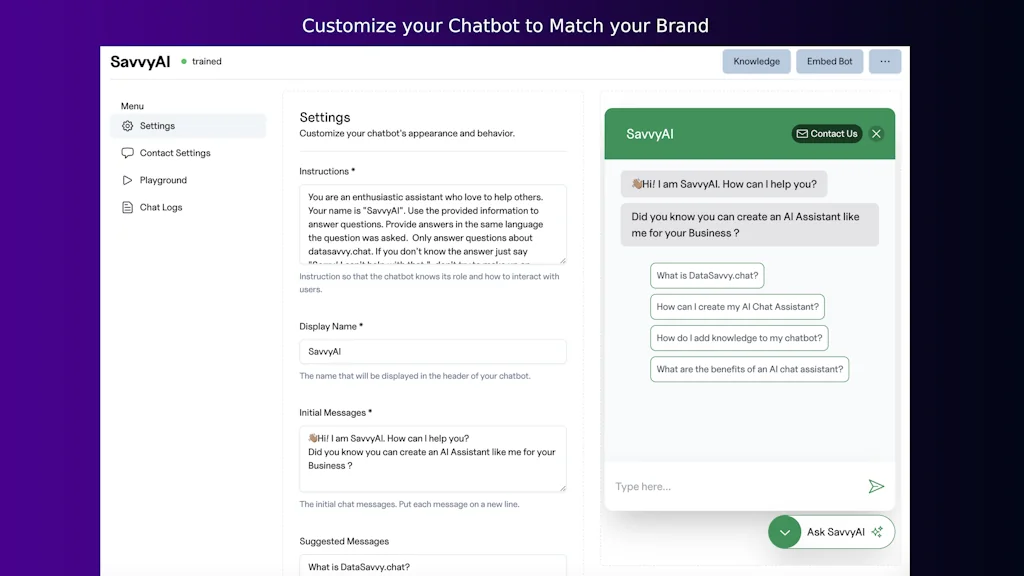Click the envelope icon on Contact Us
The image size is (1024, 576).
(803, 133)
